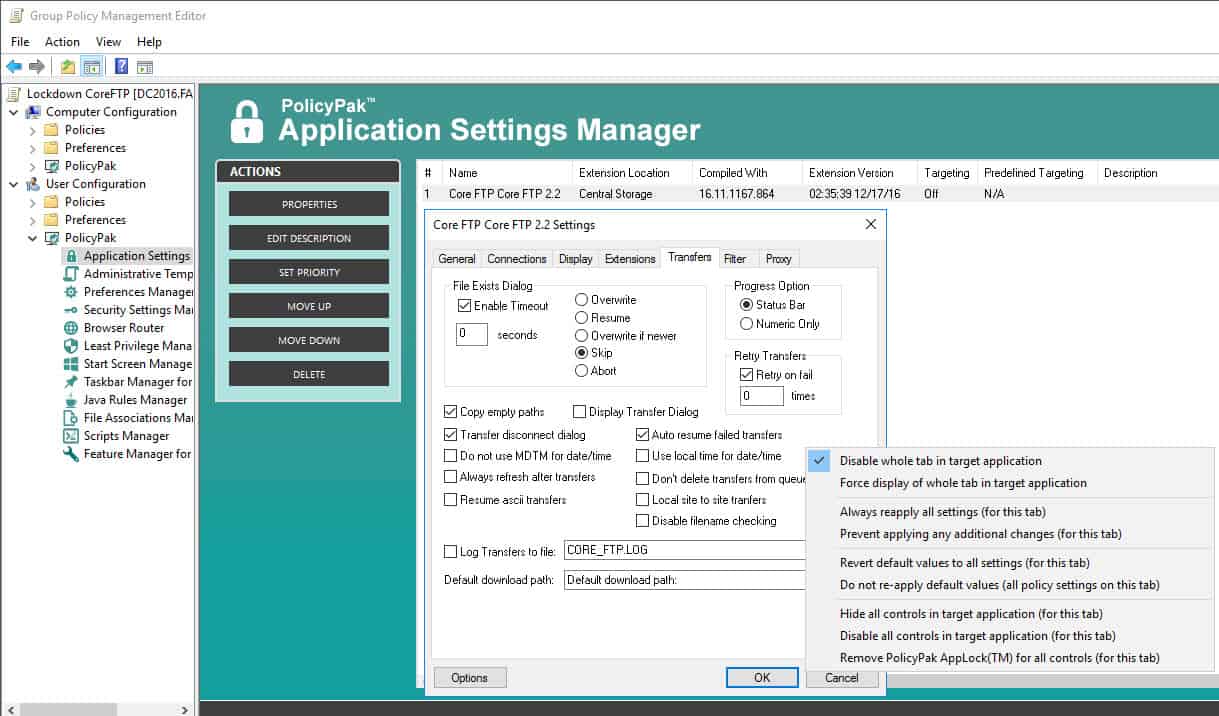The image size is (1219, 716).
Task: Confirm the dialog with OK
Action: 762,678
